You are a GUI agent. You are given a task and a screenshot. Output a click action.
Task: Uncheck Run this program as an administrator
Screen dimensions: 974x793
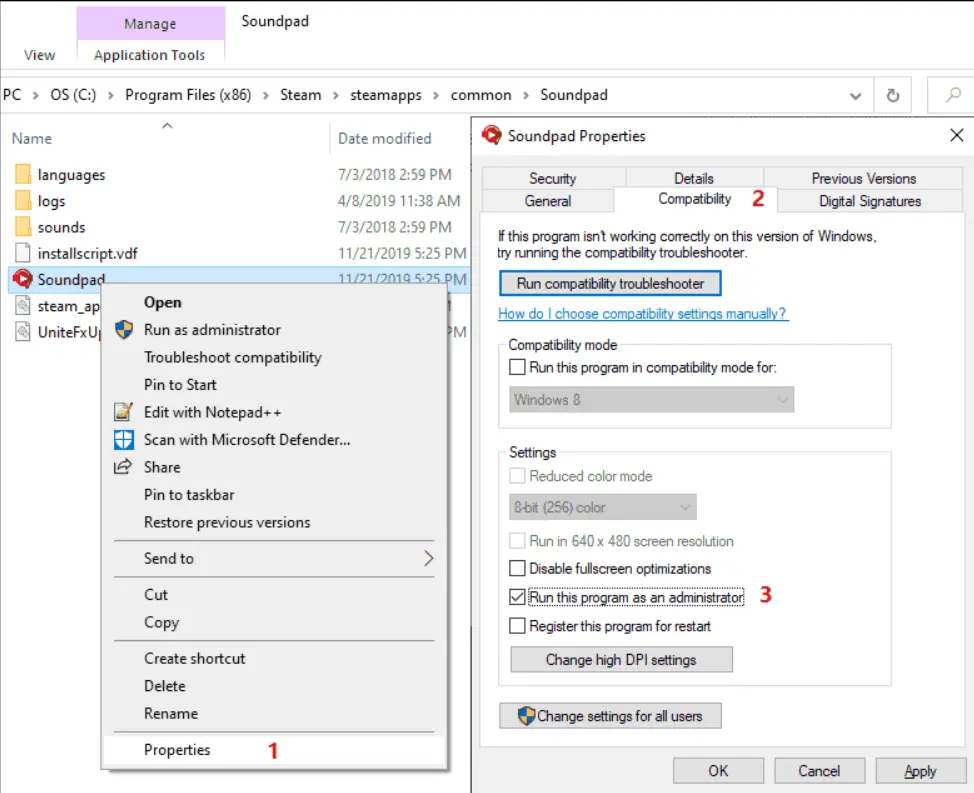click(517, 597)
